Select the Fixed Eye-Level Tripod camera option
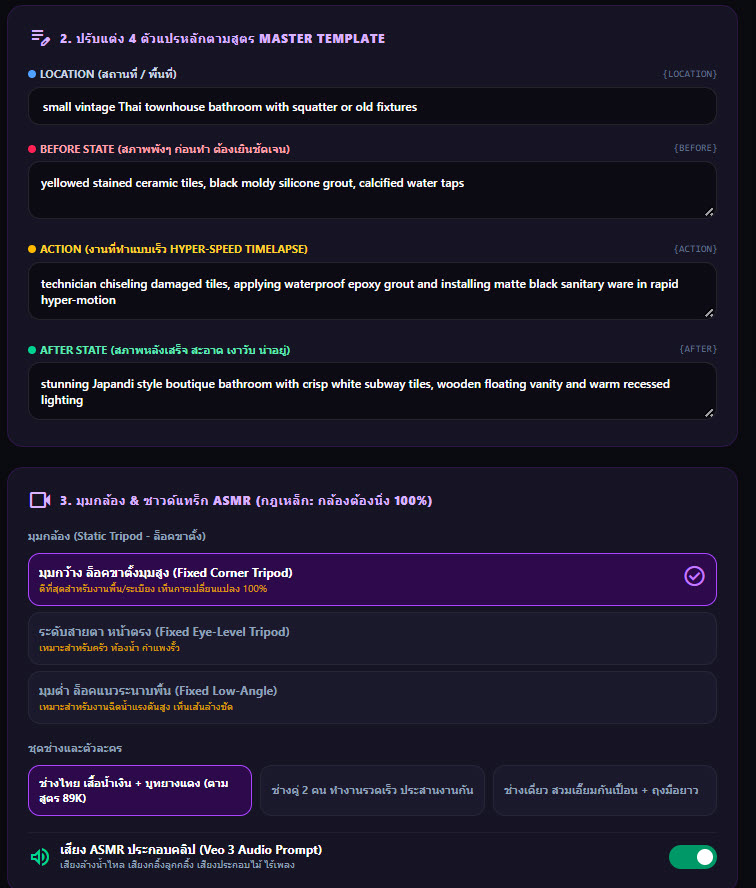The width and height of the screenshot is (756, 888). click(x=372, y=638)
